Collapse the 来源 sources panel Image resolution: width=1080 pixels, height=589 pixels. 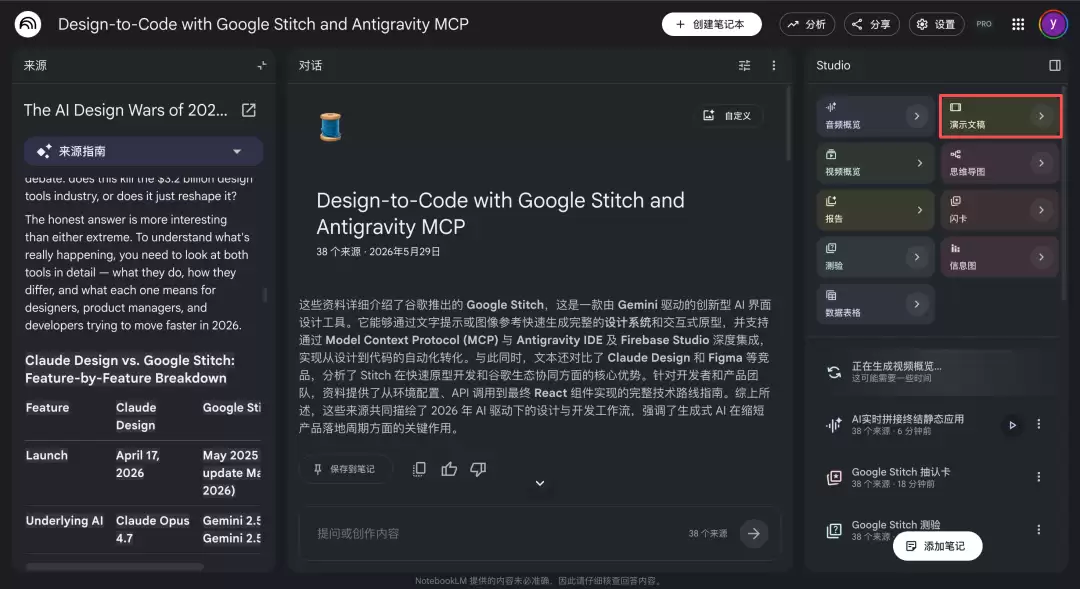(262, 65)
